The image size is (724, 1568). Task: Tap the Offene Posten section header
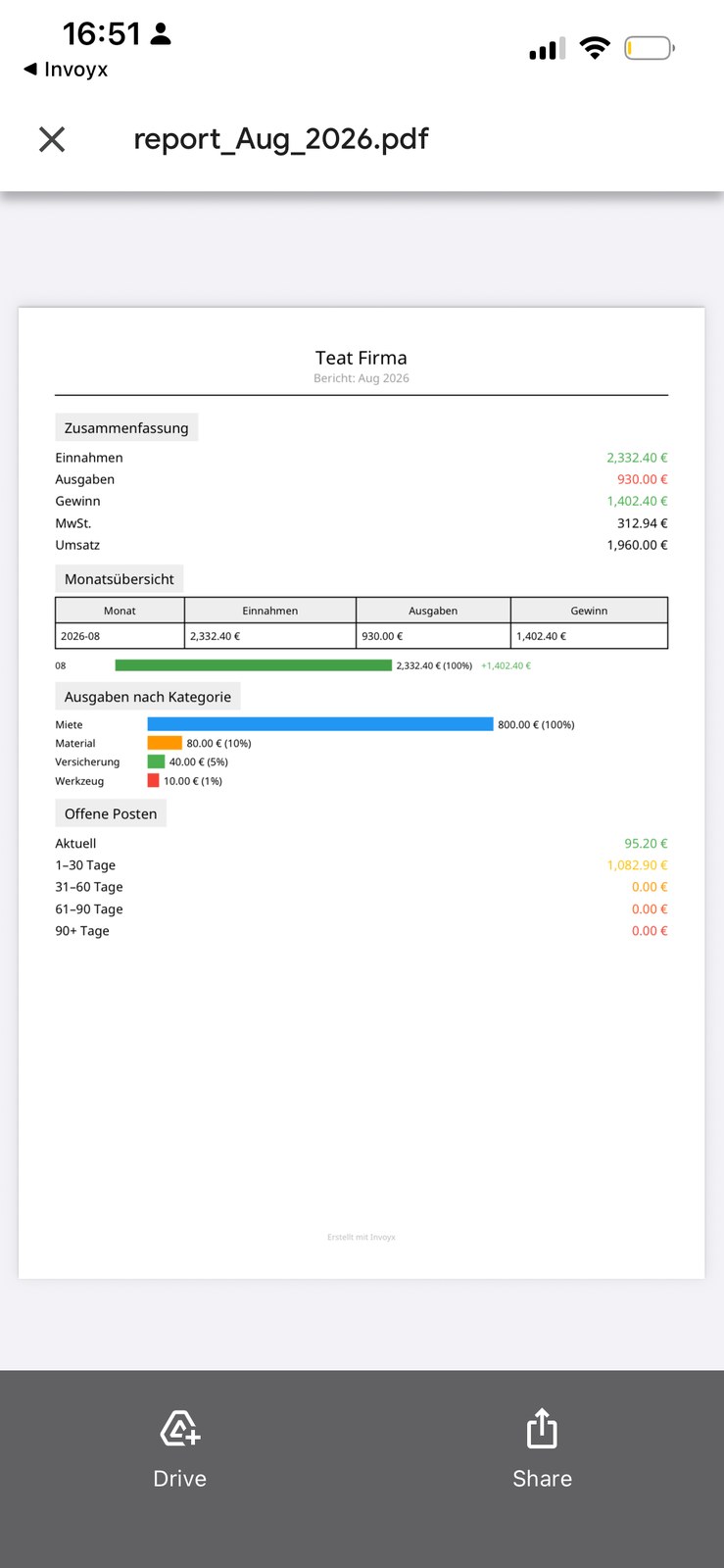111,813
